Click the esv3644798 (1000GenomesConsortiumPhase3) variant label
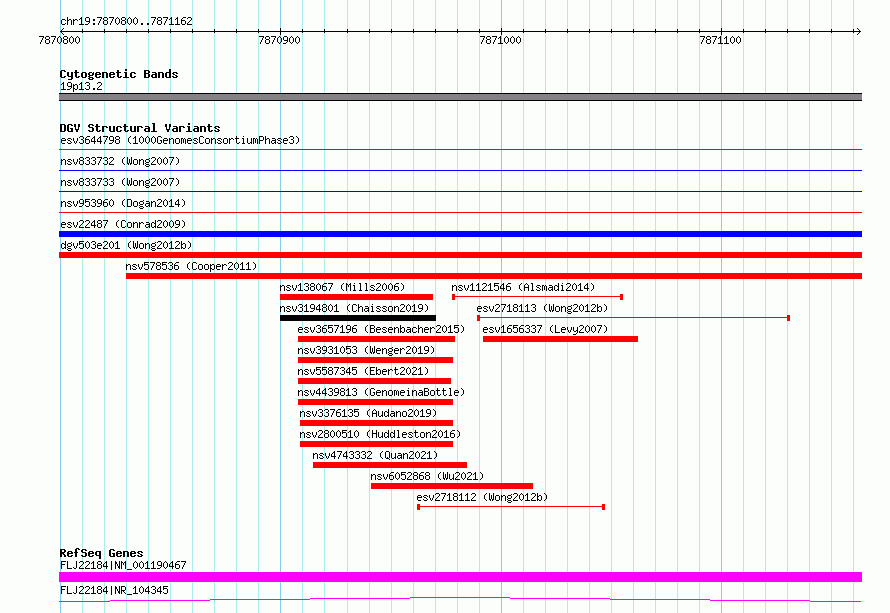890x613 pixels. [x=180, y=140]
